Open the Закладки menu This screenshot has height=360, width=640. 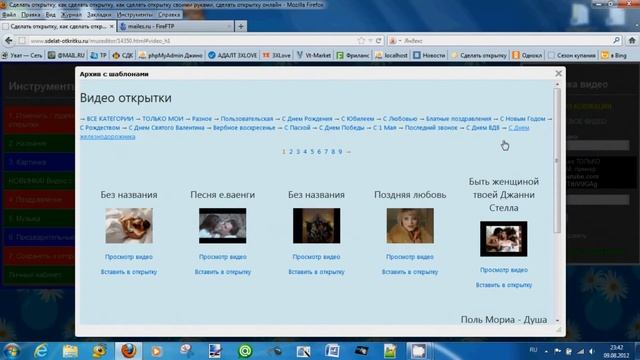pos(99,14)
